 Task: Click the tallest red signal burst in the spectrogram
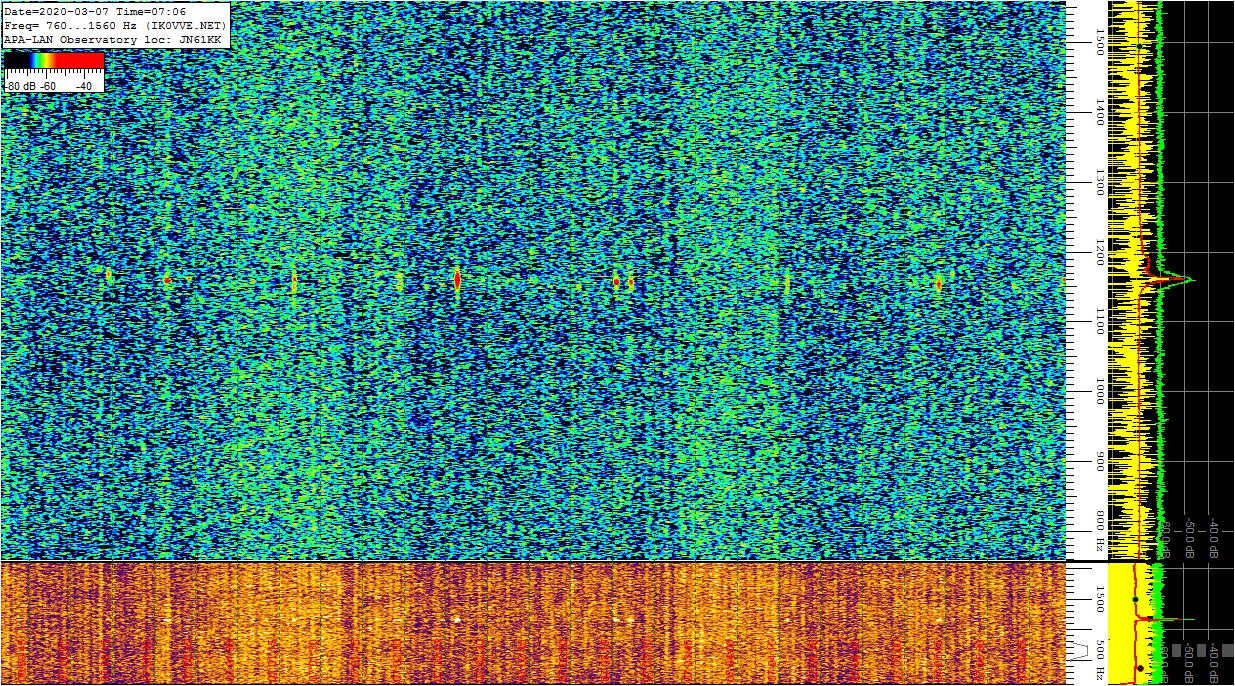(x=457, y=280)
